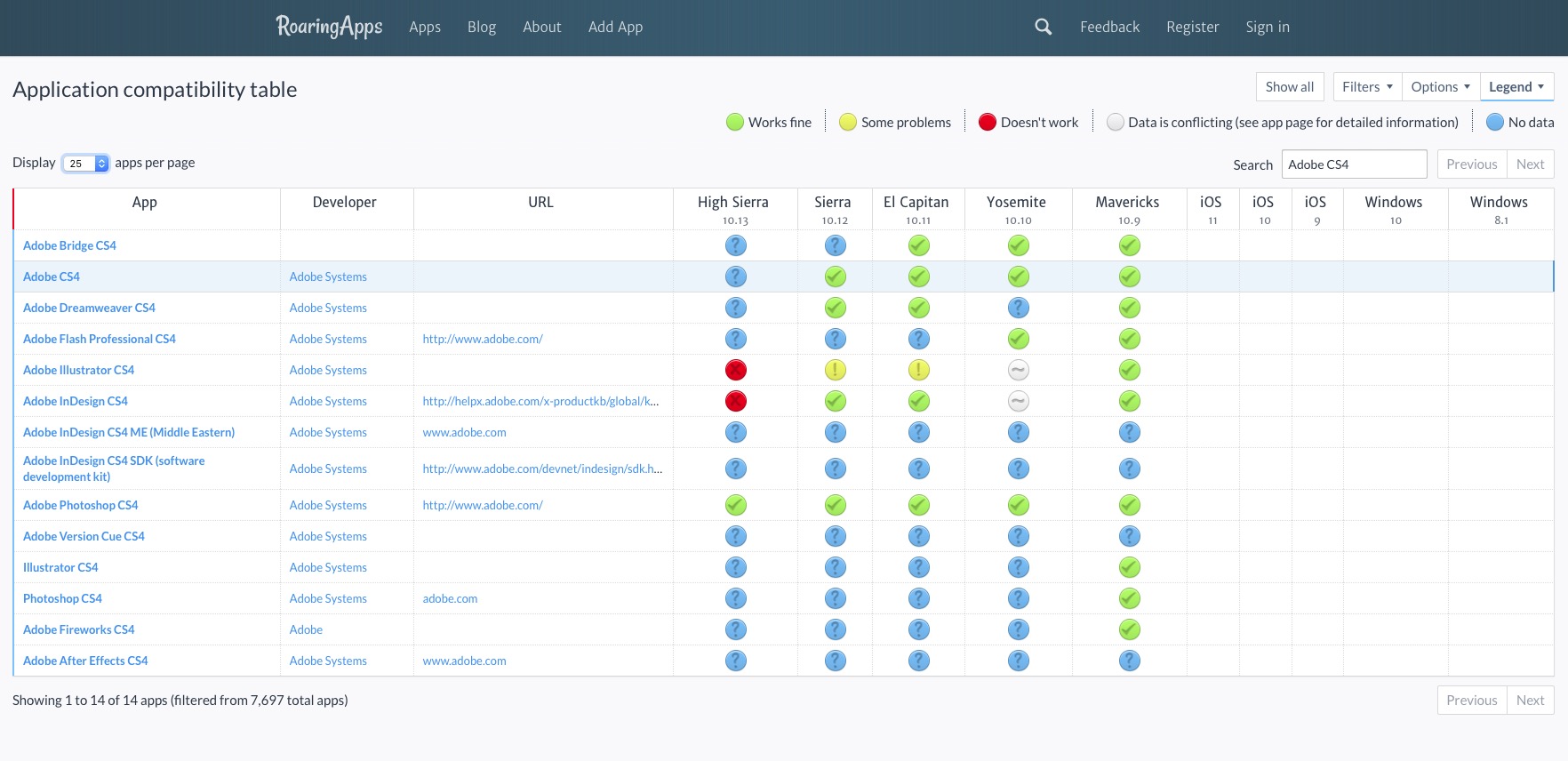Image resolution: width=1568 pixels, height=761 pixels.
Task: Click El Capitan green check for Adobe Dreamweaver CS4
Action: (918, 308)
